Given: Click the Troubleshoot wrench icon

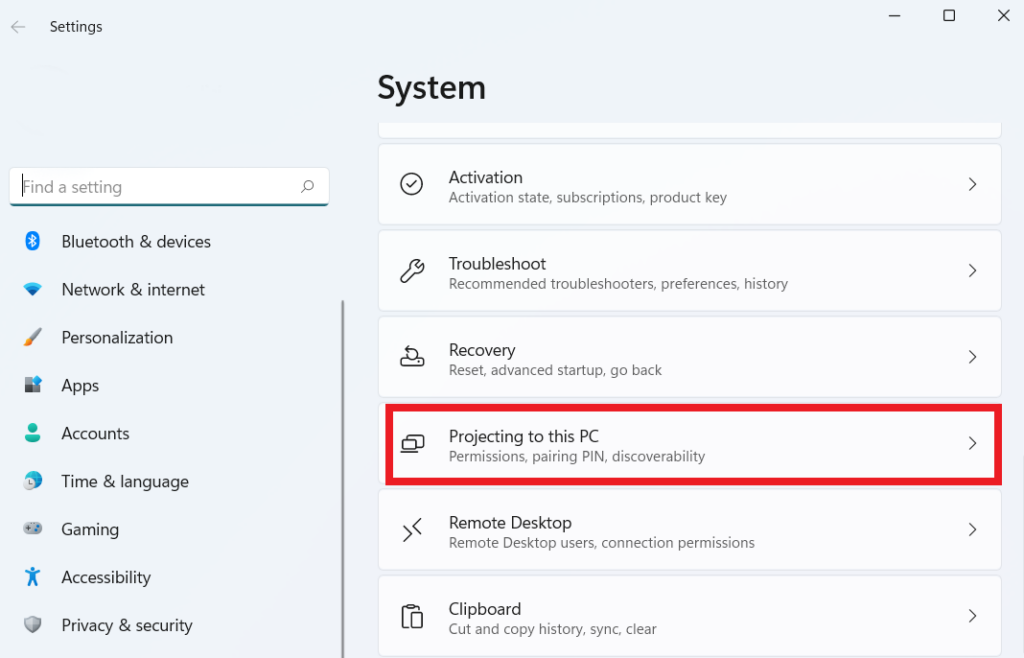Looking at the screenshot, I should coord(412,270).
